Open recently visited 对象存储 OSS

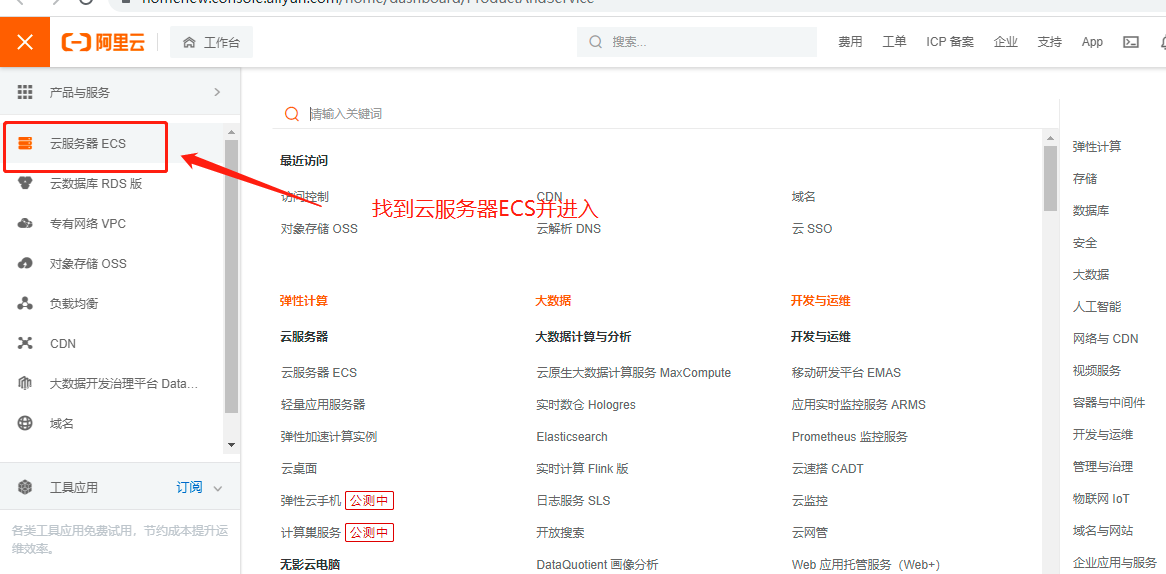click(x=319, y=229)
